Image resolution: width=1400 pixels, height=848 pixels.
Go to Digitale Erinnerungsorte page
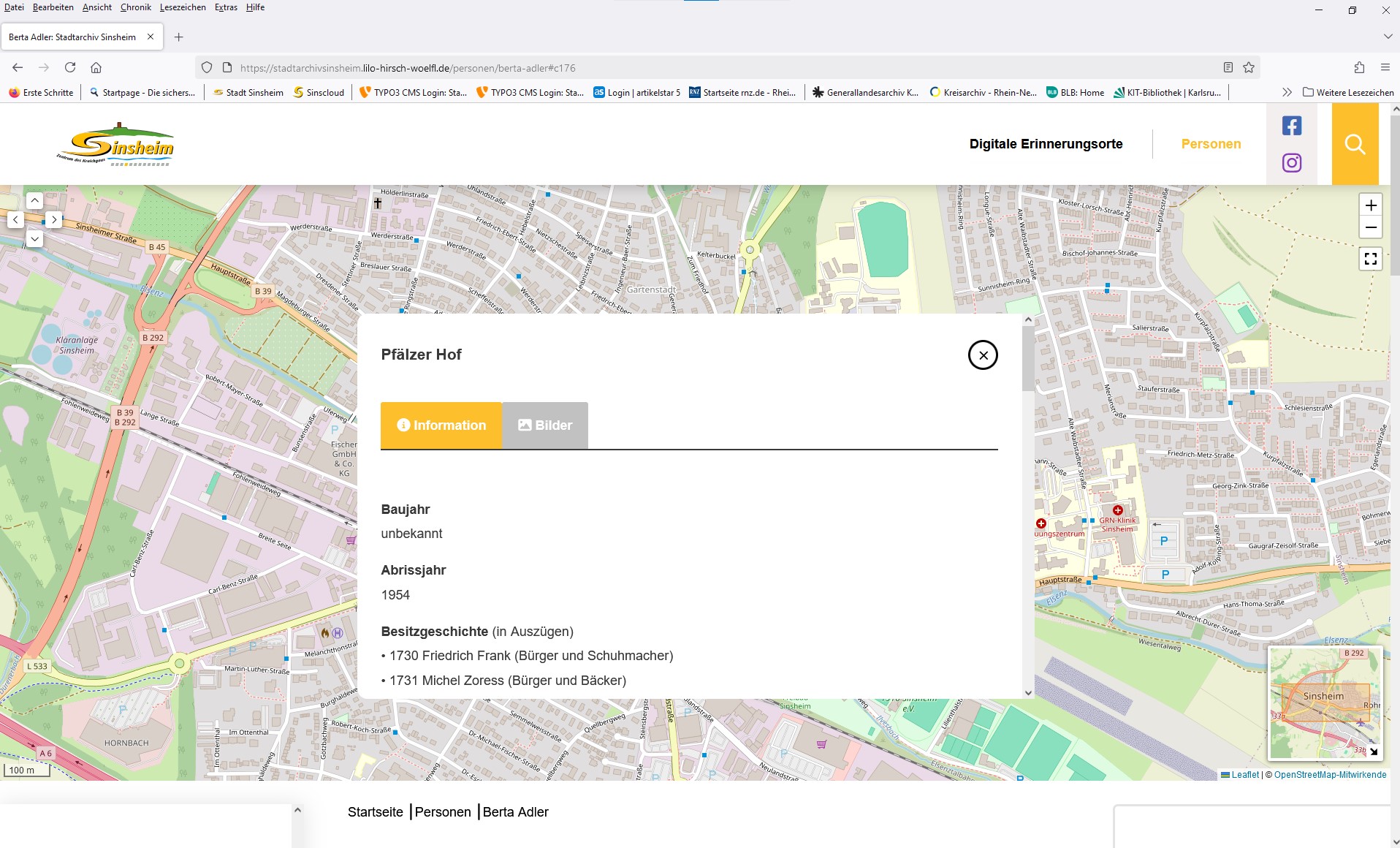(1046, 144)
